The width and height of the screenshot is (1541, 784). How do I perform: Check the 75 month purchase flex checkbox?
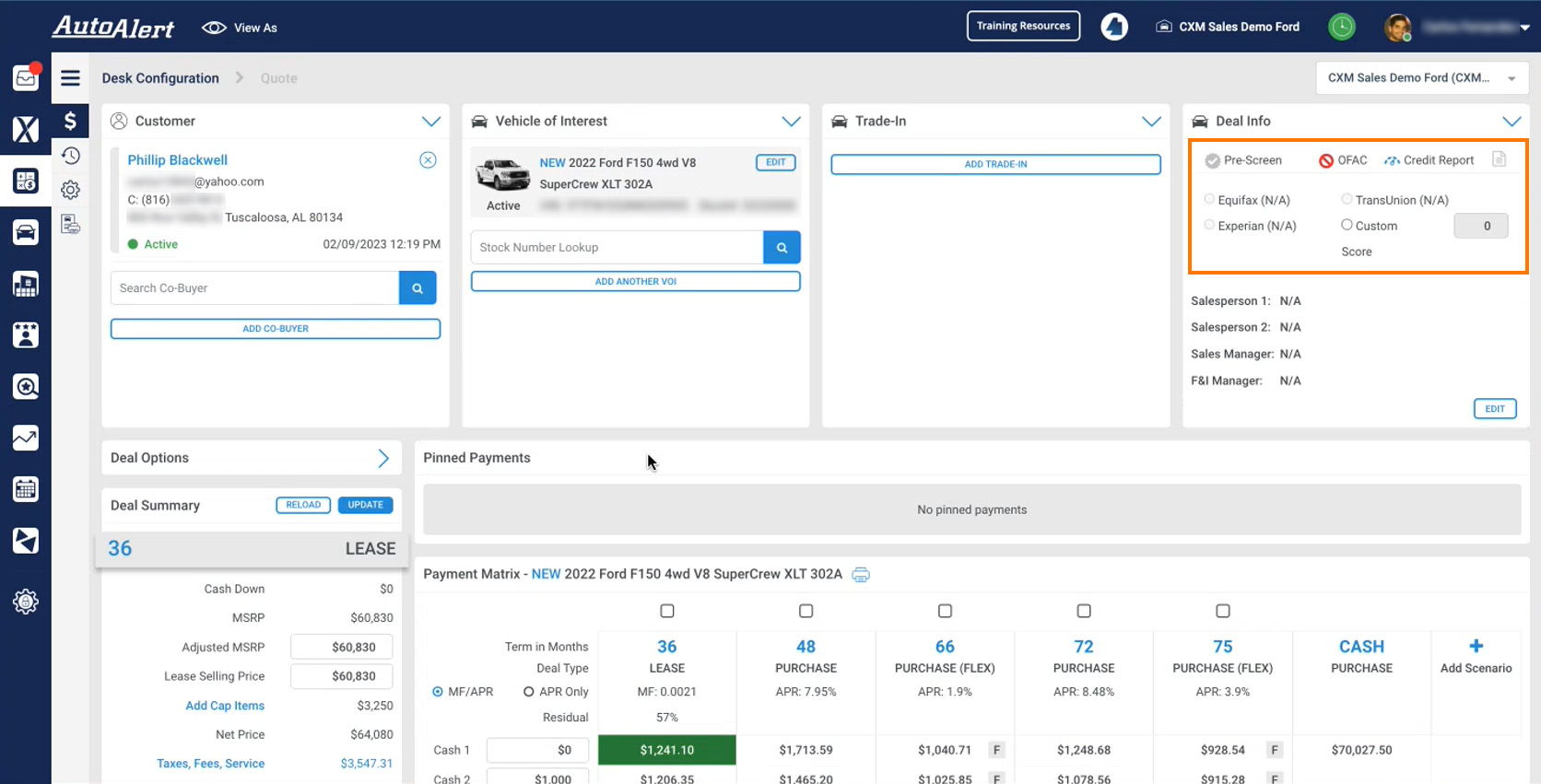pyautogui.click(x=1223, y=611)
